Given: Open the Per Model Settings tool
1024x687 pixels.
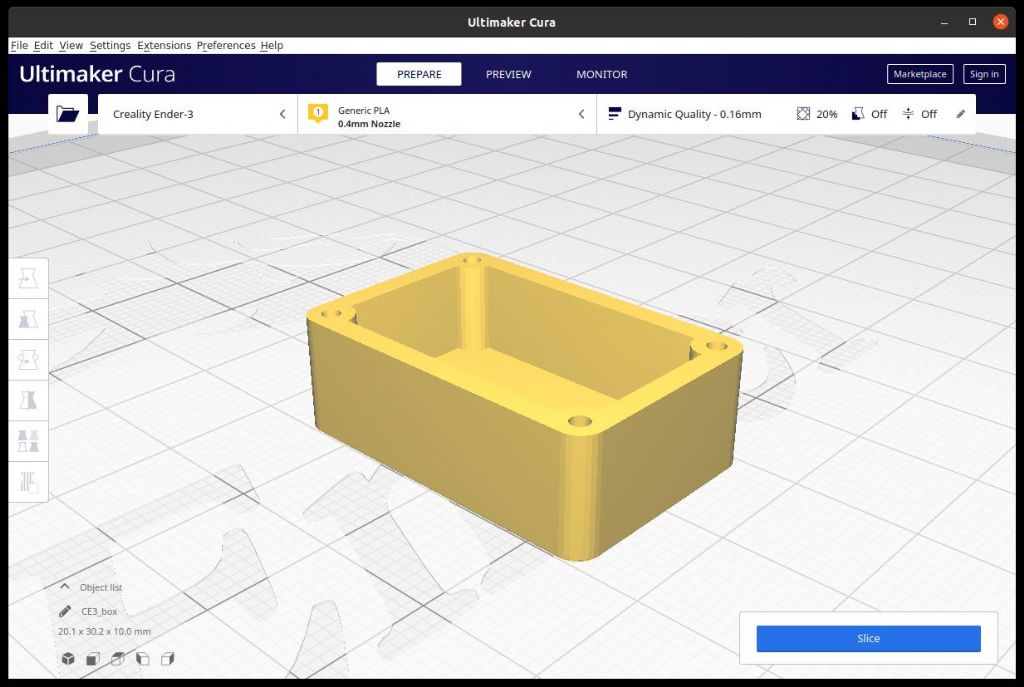Looking at the screenshot, I should tap(28, 441).
